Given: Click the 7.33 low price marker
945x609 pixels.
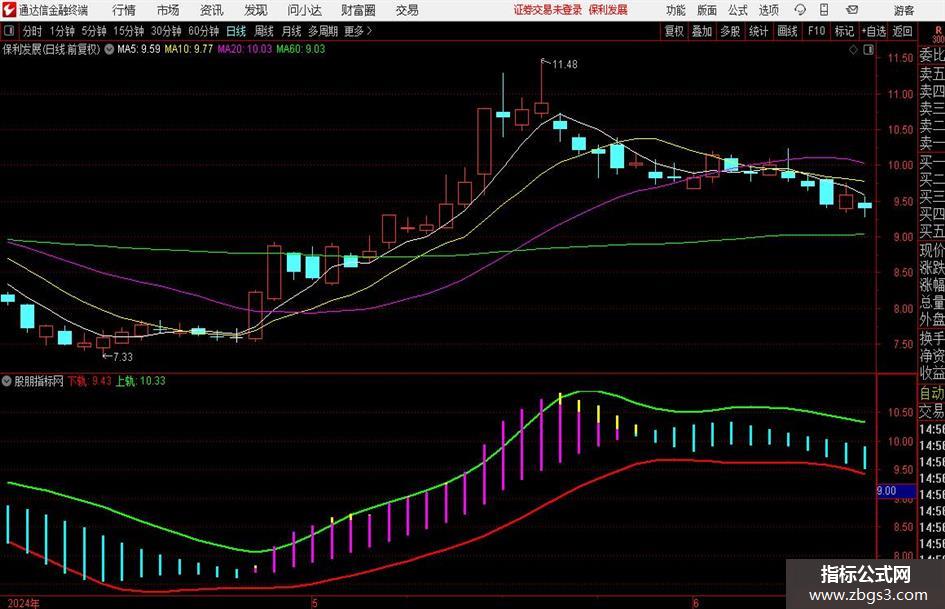Looking at the screenshot, I should point(122,357).
